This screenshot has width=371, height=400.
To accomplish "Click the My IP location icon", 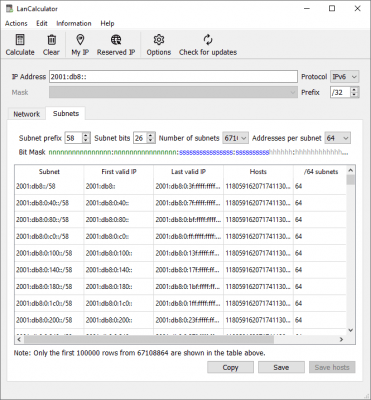I will (80, 40).
